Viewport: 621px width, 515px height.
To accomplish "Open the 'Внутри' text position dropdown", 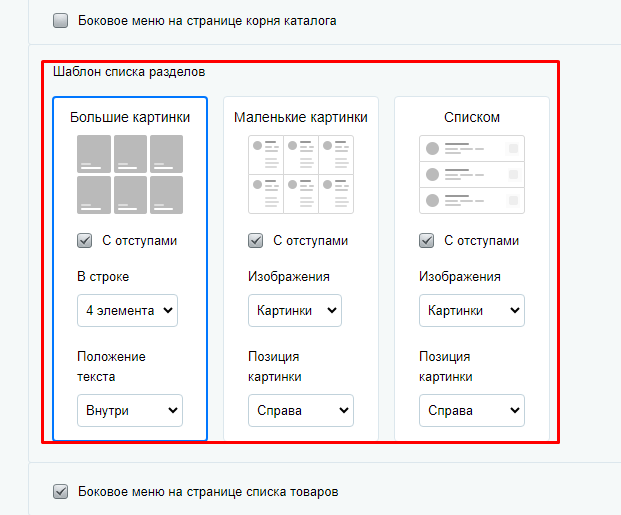I will coord(130,410).
